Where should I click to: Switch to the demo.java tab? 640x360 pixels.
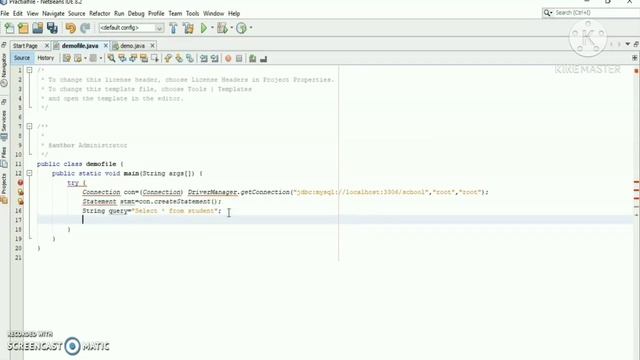(x=132, y=46)
